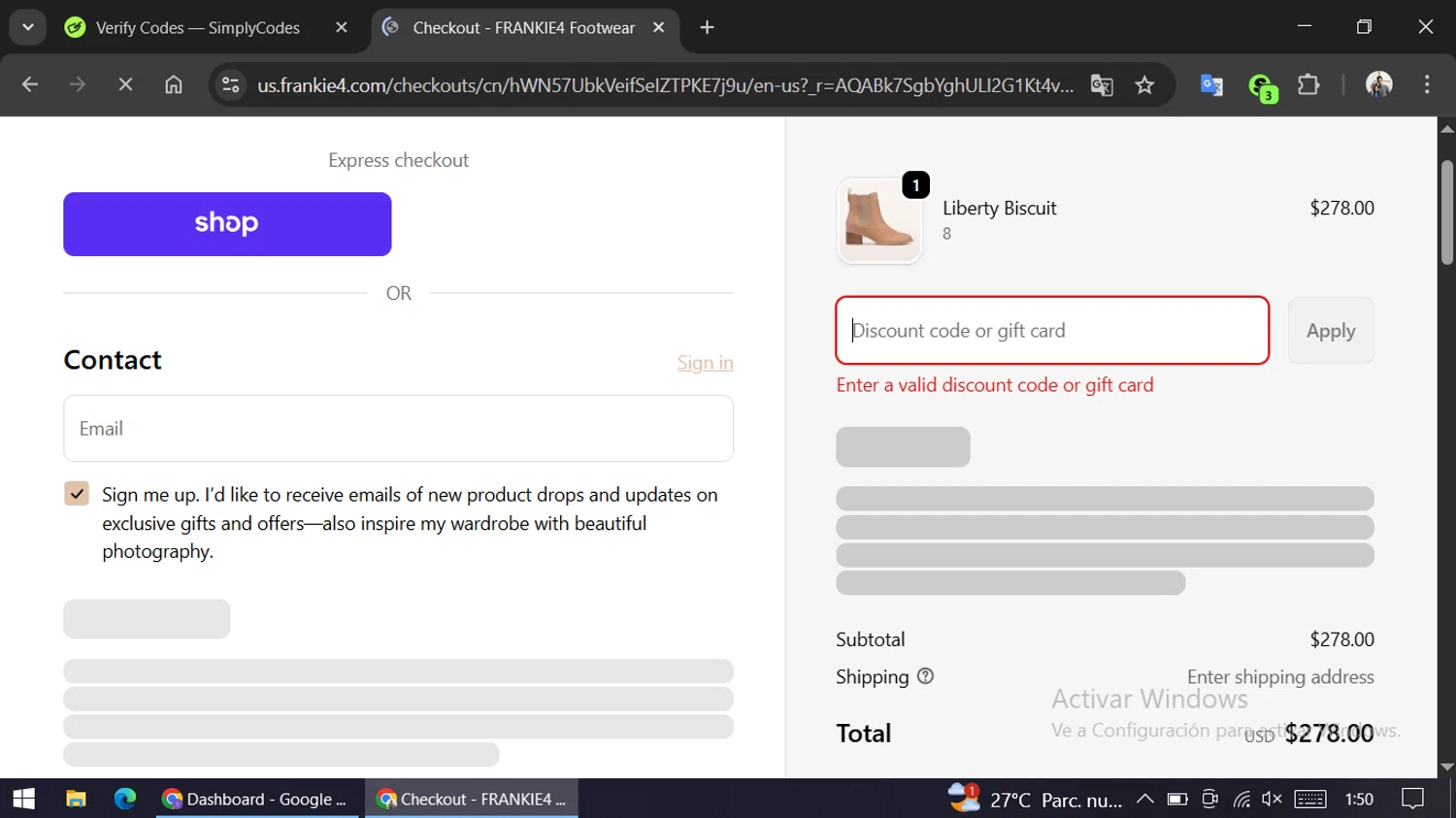The height and width of the screenshot is (818, 1456).
Task: Click the Liberty Biscuit product name
Action: pyautogui.click(x=999, y=208)
